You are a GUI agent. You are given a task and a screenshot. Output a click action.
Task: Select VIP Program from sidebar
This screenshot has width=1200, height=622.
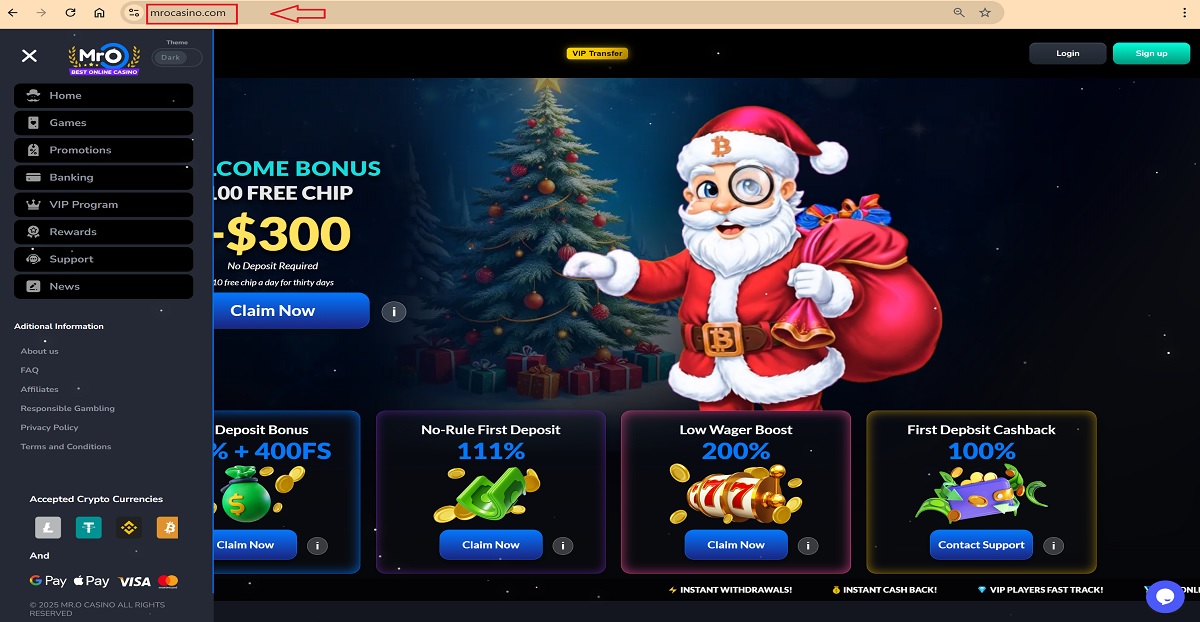103,204
